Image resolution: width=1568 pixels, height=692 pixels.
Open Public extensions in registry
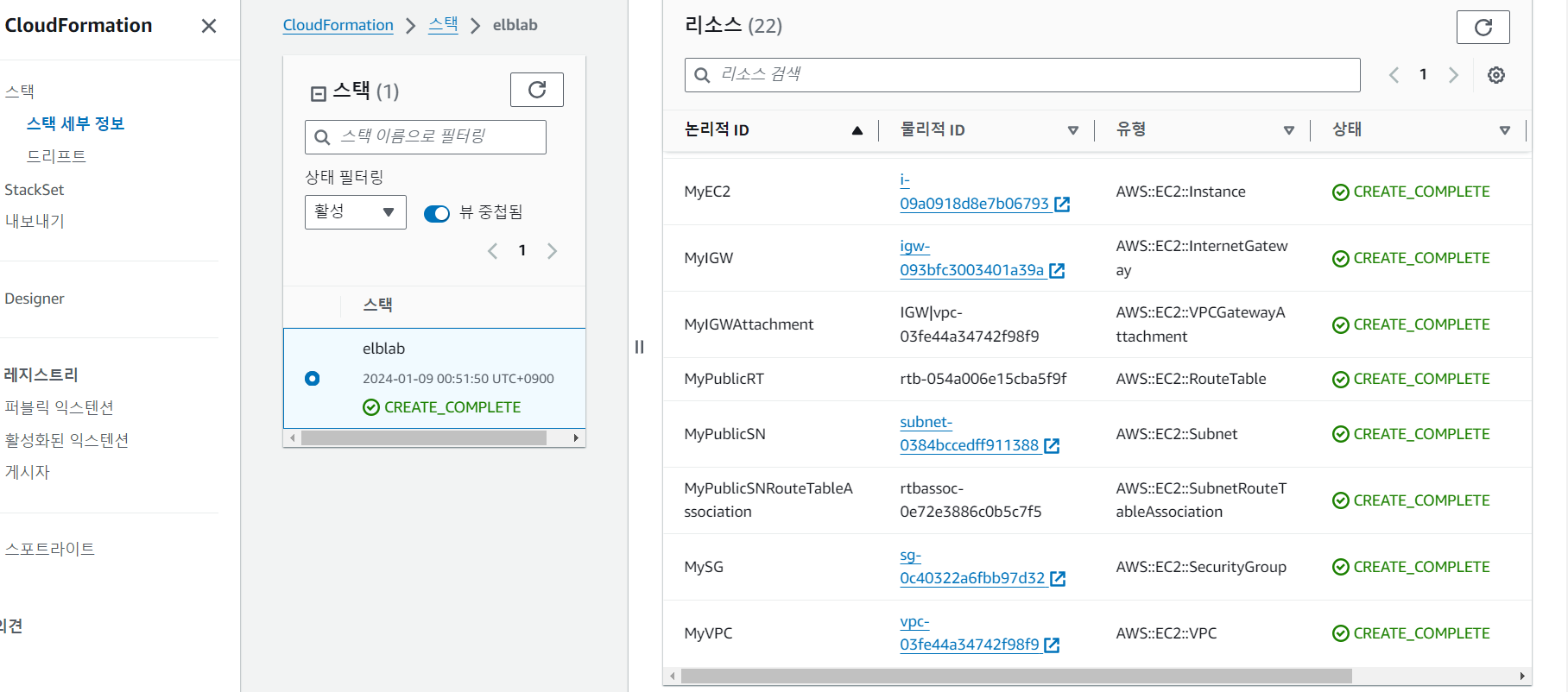[x=60, y=407]
